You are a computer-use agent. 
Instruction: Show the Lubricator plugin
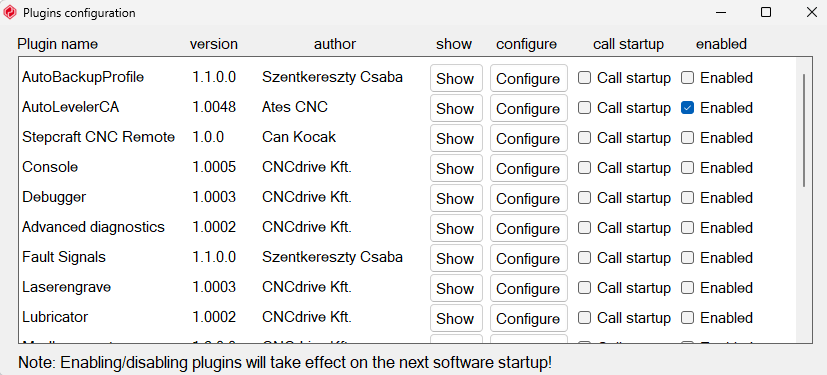coord(456,319)
